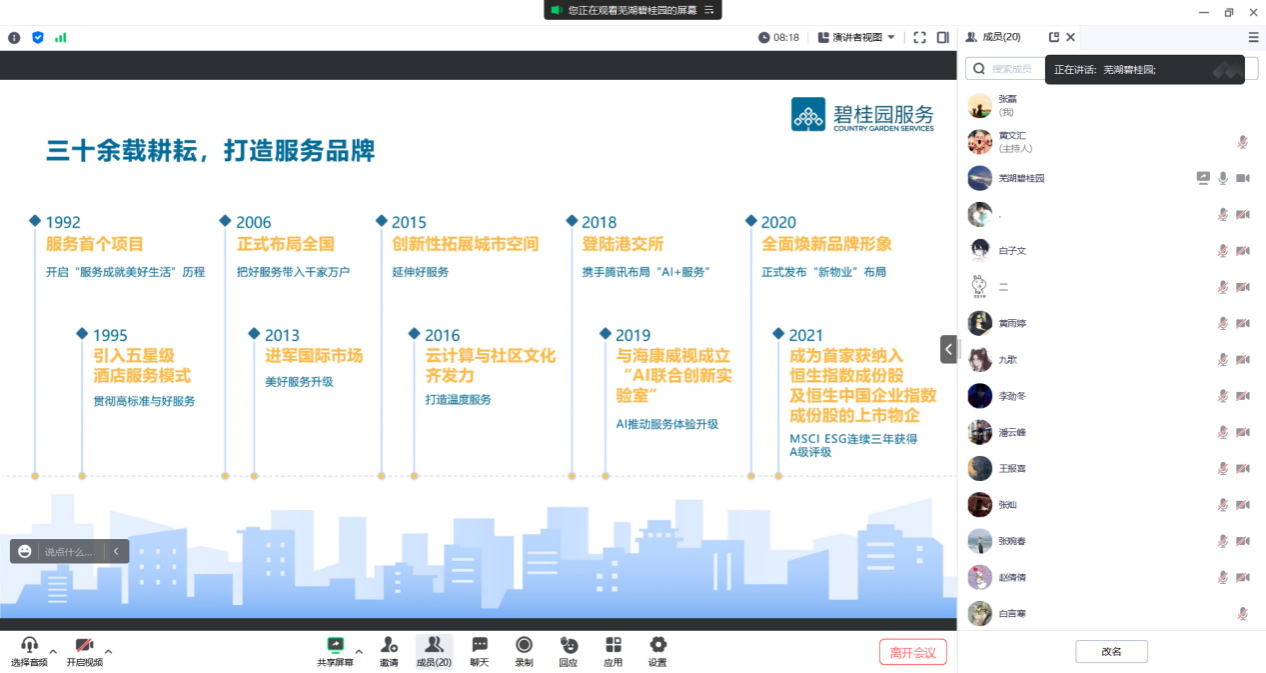Open the meeting info icon
This screenshot has height=673, width=1266.
point(14,38)
